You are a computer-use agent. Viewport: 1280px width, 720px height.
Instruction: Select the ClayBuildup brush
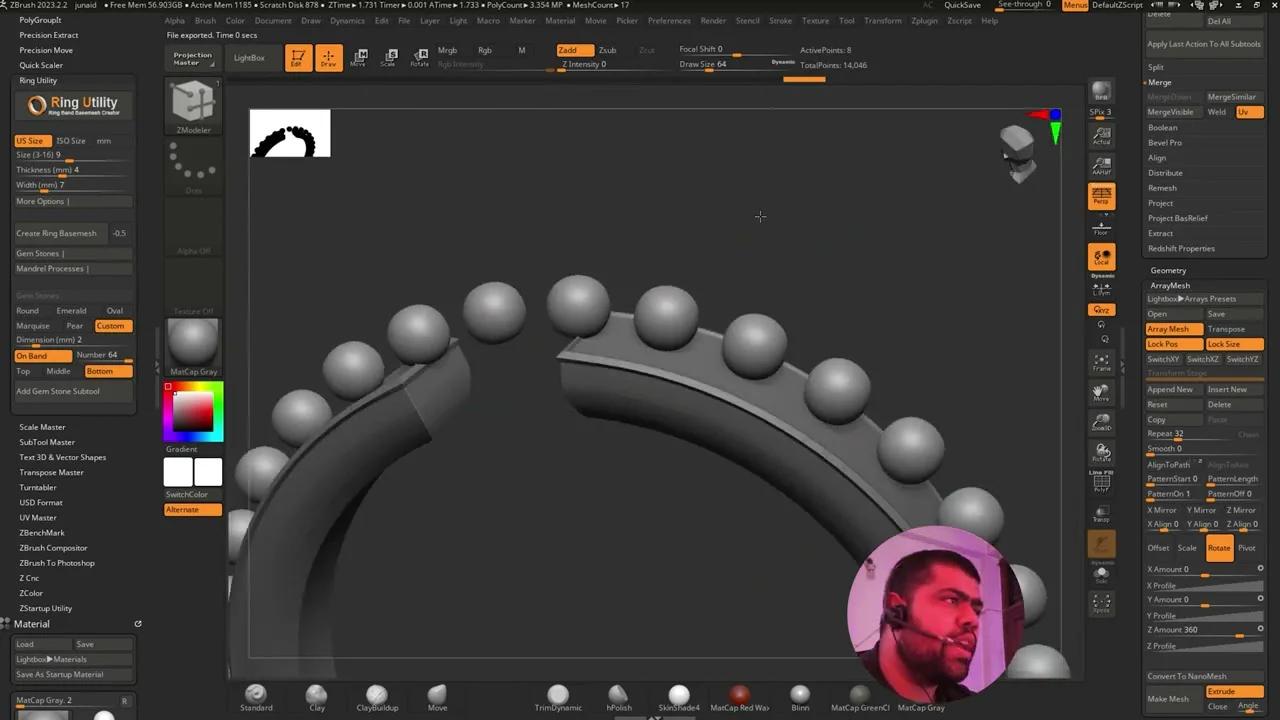(x=377, y=697)
